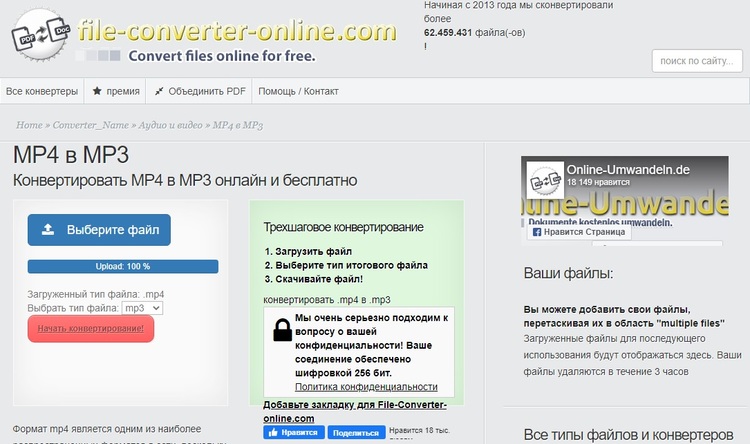
Task: Click the Facebook Нравится like button
Action: 294,433
